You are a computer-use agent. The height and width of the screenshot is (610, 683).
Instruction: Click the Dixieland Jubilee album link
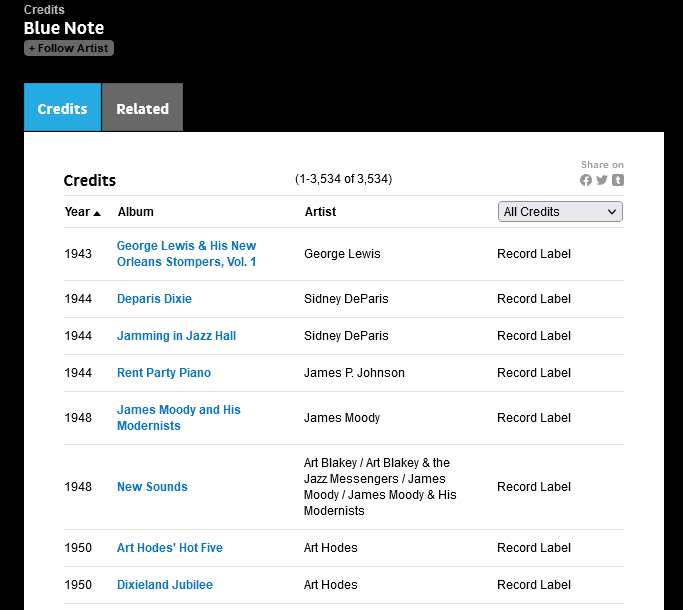point(165,585)
